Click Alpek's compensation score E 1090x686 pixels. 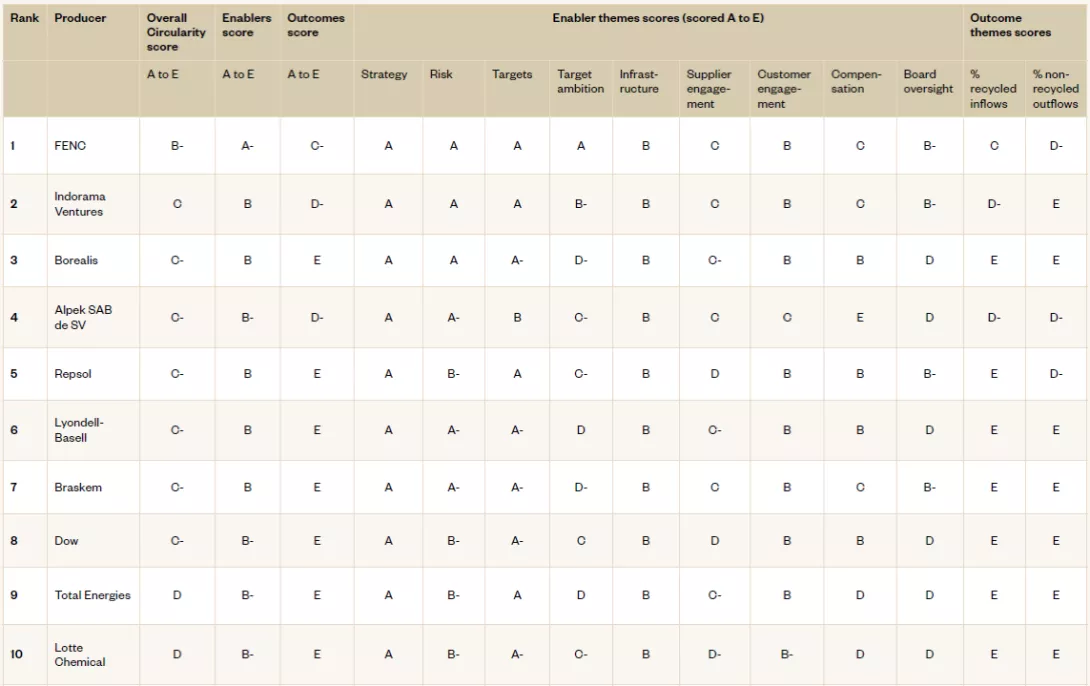coord(860,318)
